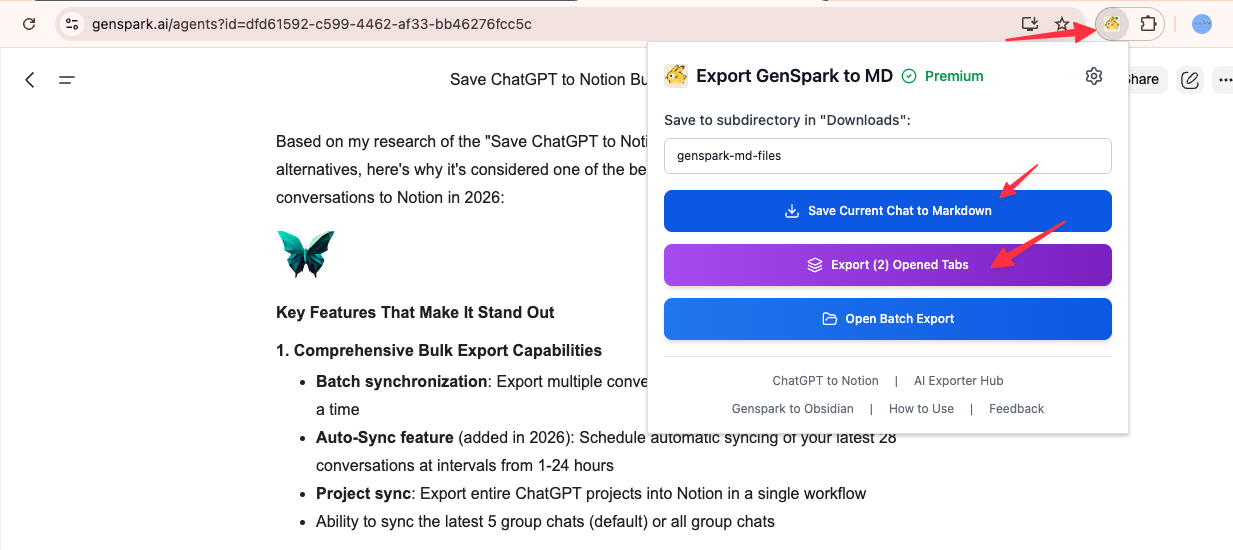Bookmark this page with the star icon

(1062, 24)
